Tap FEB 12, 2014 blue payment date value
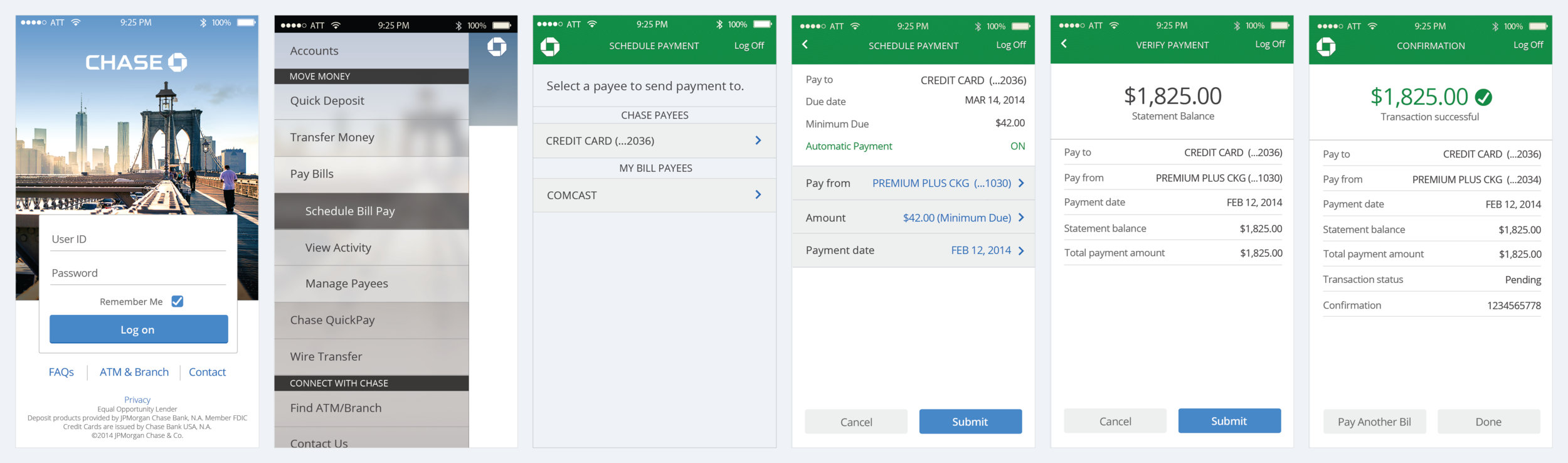 point(981,250)
